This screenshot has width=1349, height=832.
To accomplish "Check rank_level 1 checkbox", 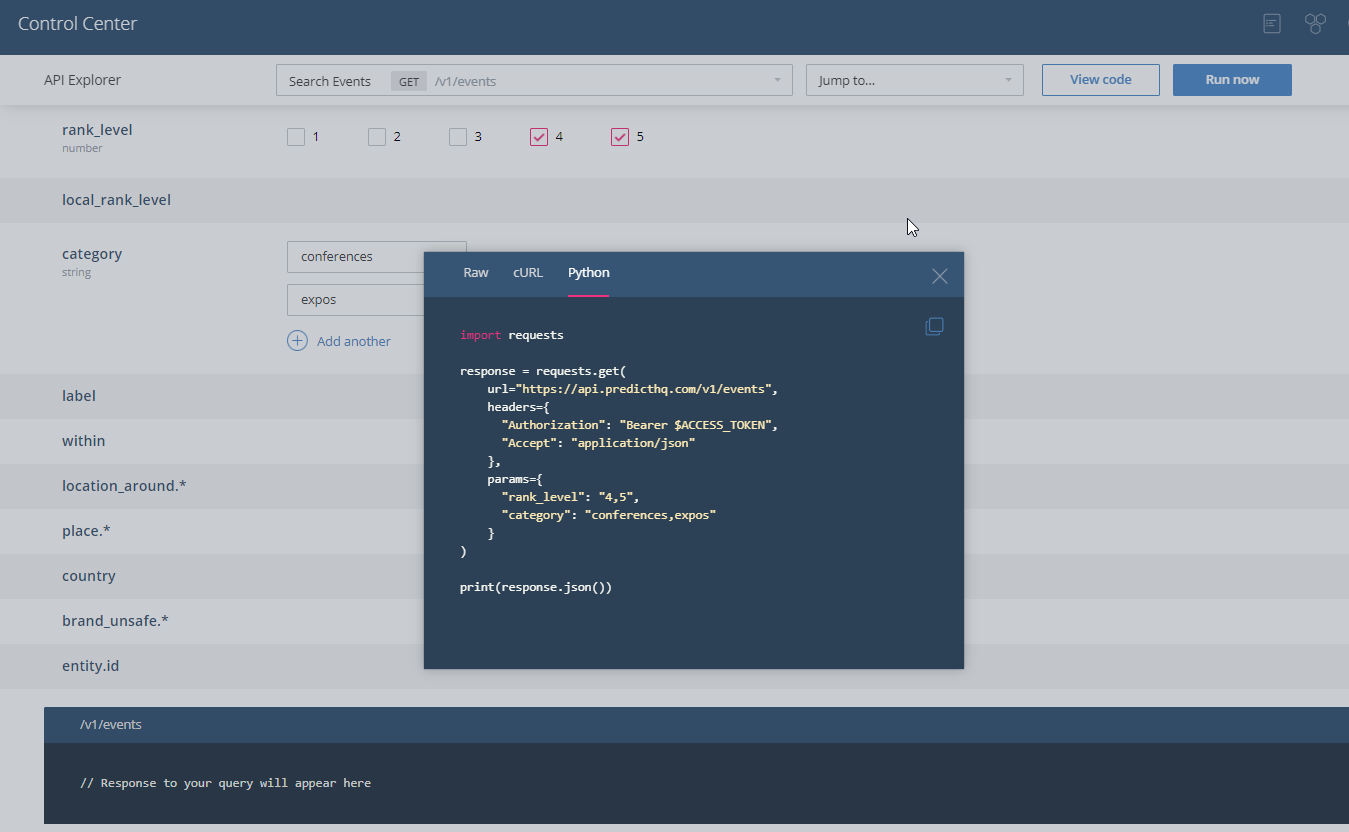I will [x=296, y=137].
